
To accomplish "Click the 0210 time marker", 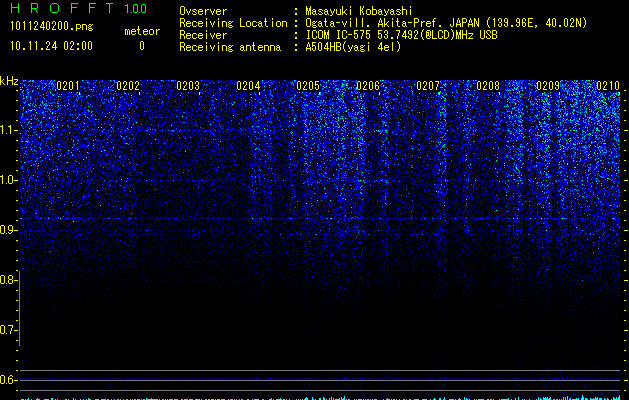I will point(608,86).
